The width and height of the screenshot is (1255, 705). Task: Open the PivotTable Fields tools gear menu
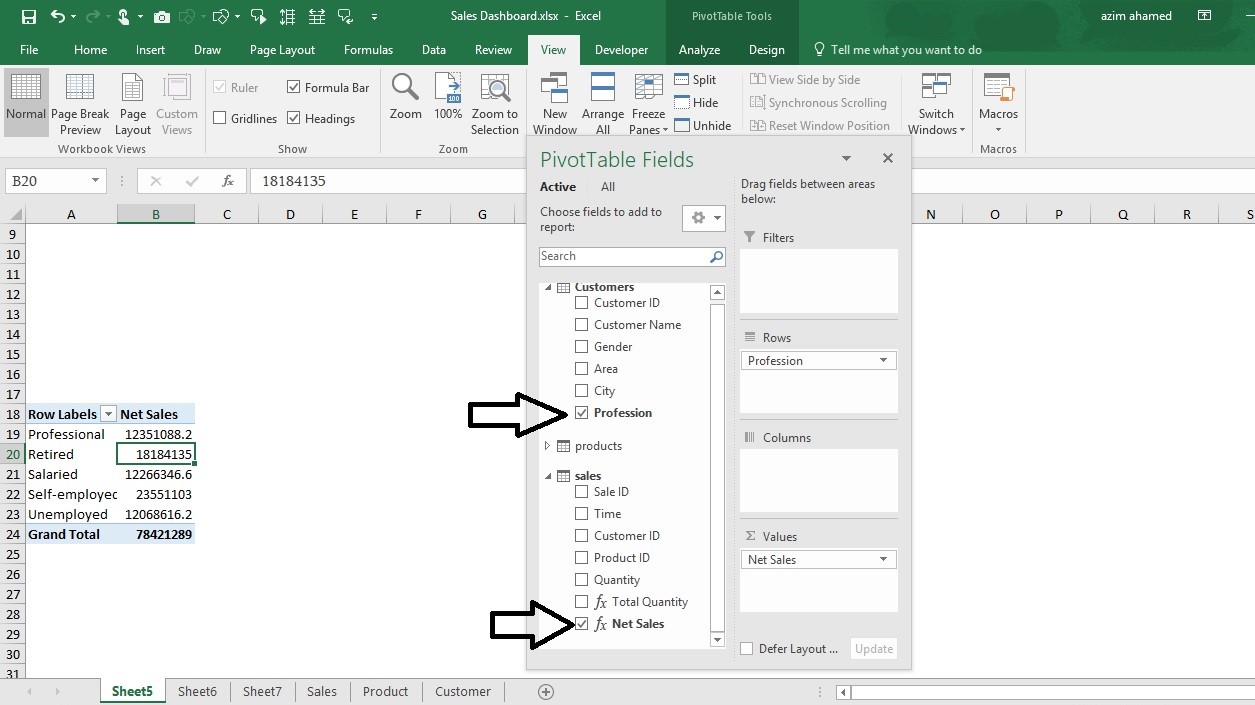click(704, 218)
